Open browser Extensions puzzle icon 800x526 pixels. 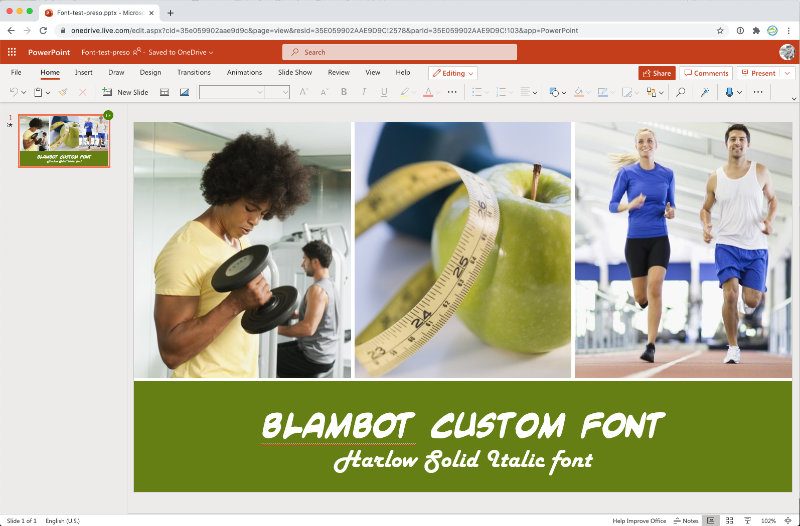tap(756, 31)
